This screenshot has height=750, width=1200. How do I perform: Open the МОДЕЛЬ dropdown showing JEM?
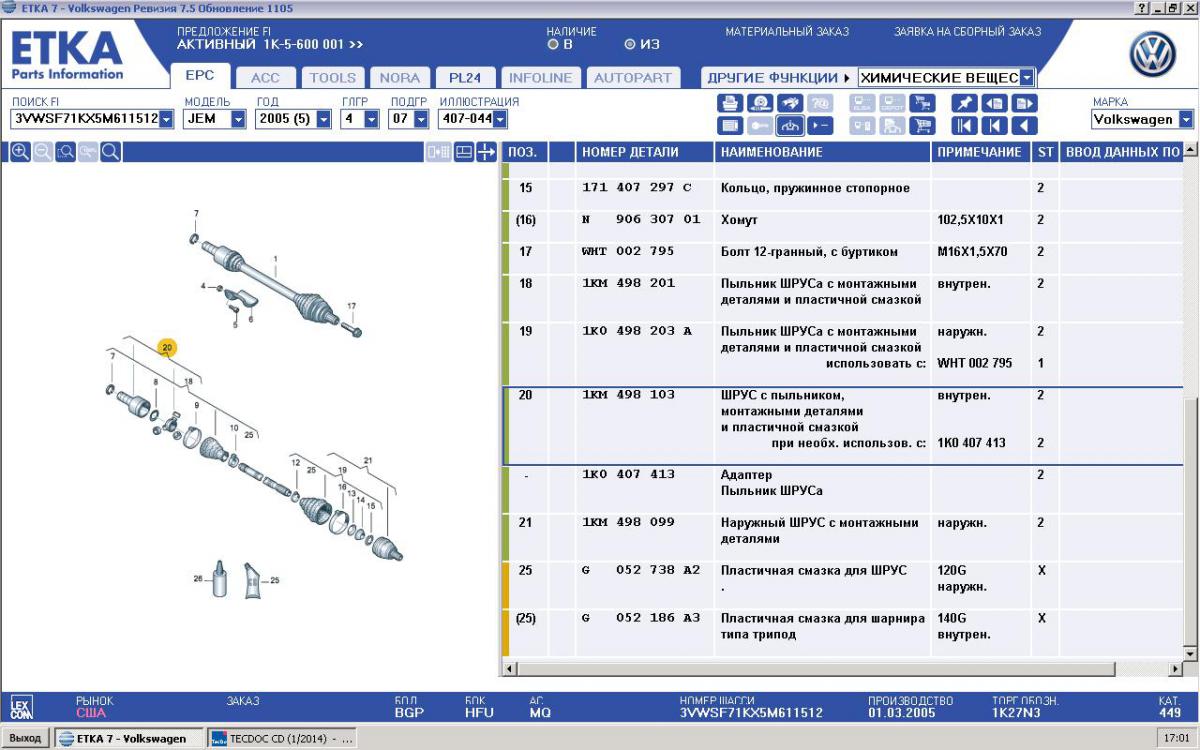(x=238, y=120)
